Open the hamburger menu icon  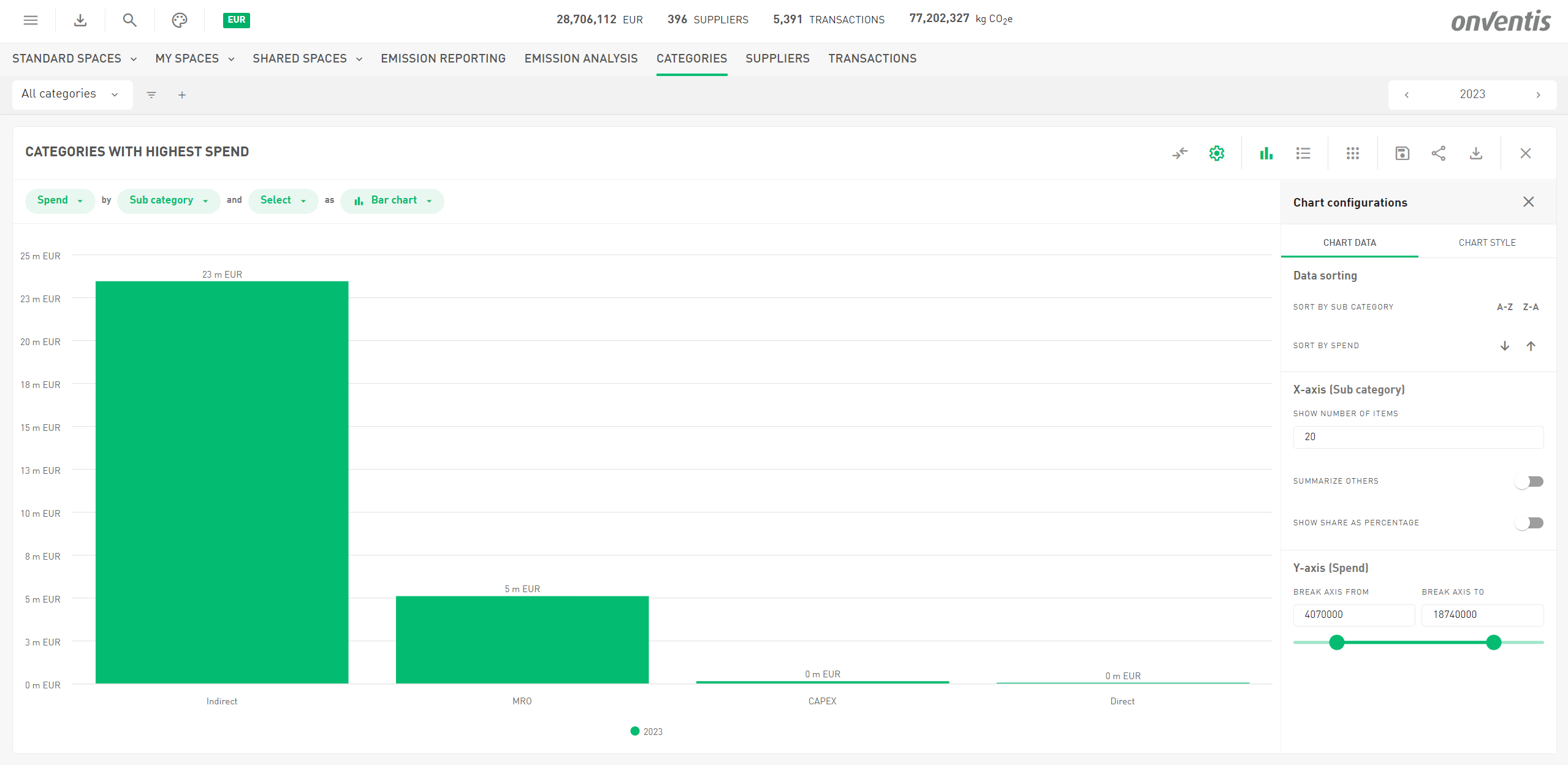[x=31, y=20]
